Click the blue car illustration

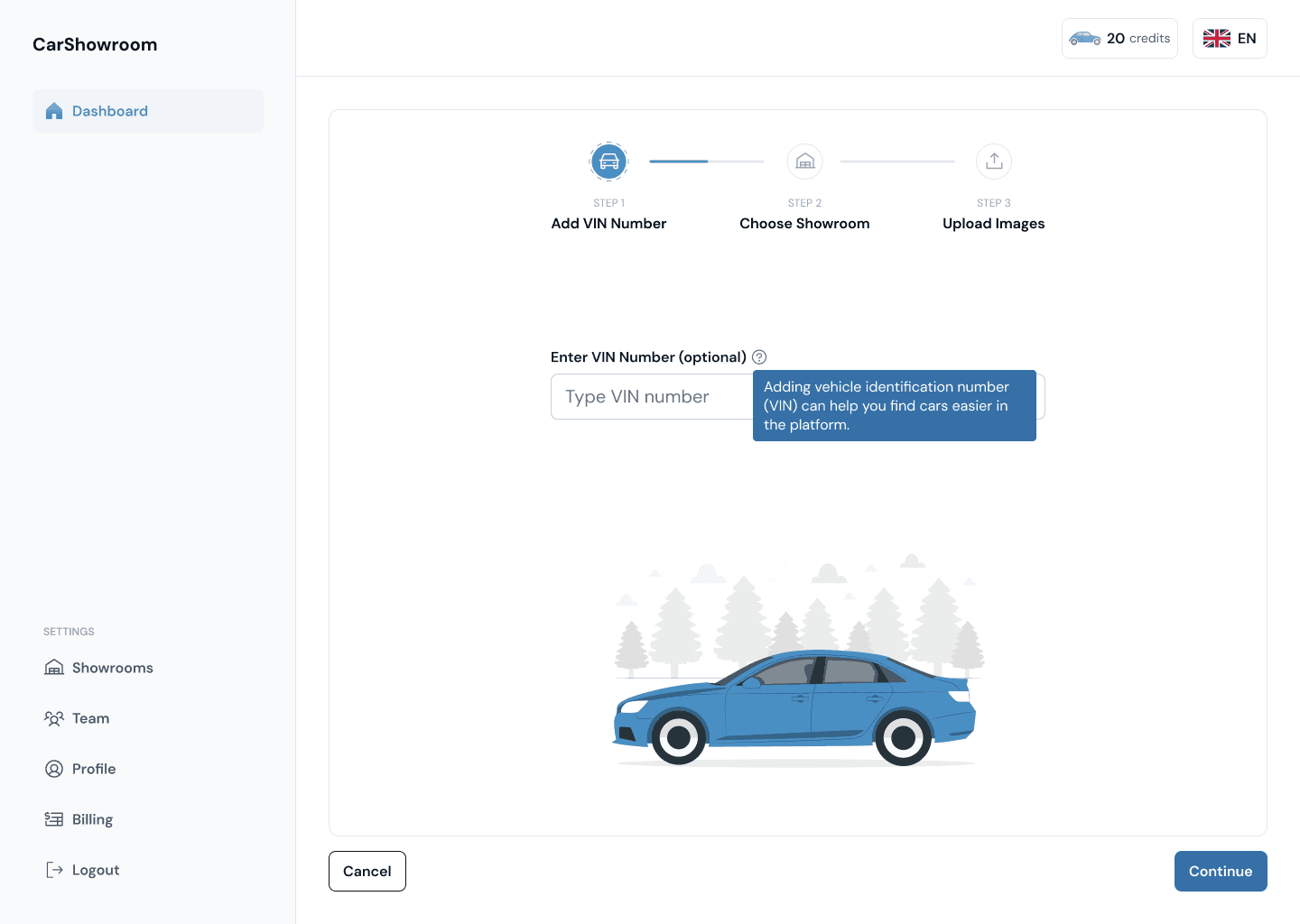tap(794, 708)
